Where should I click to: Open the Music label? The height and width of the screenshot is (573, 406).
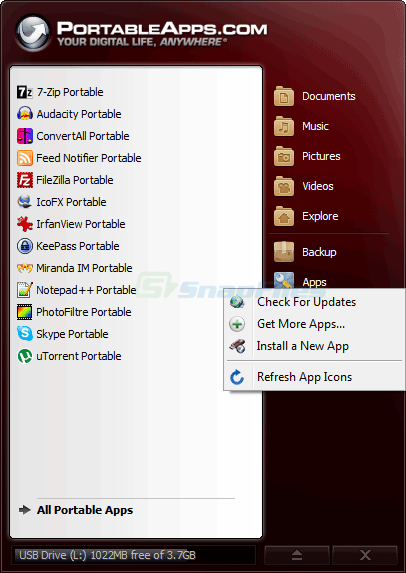[315, 126]
